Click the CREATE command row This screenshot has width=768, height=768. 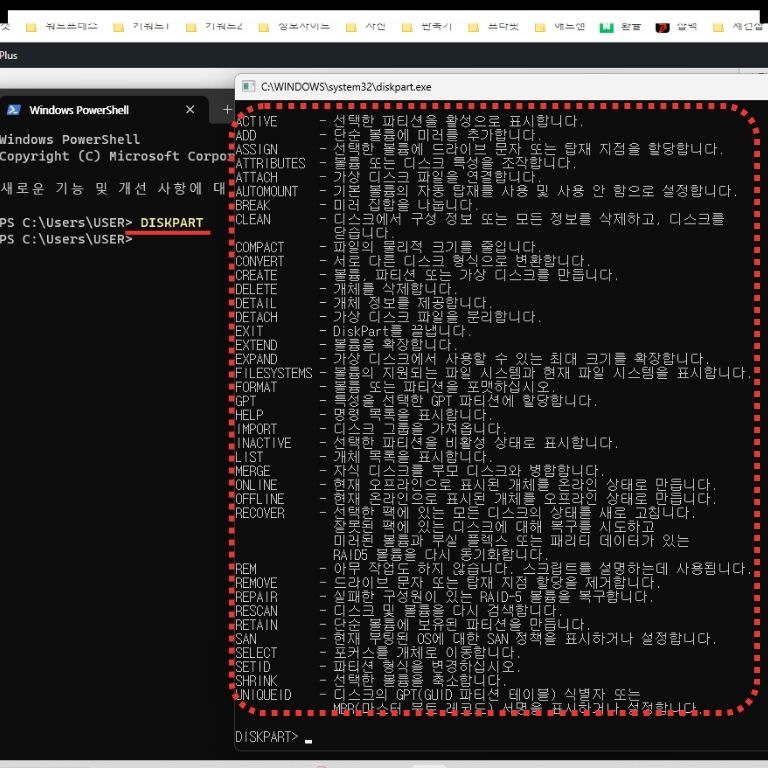click(x=427, y=275)
